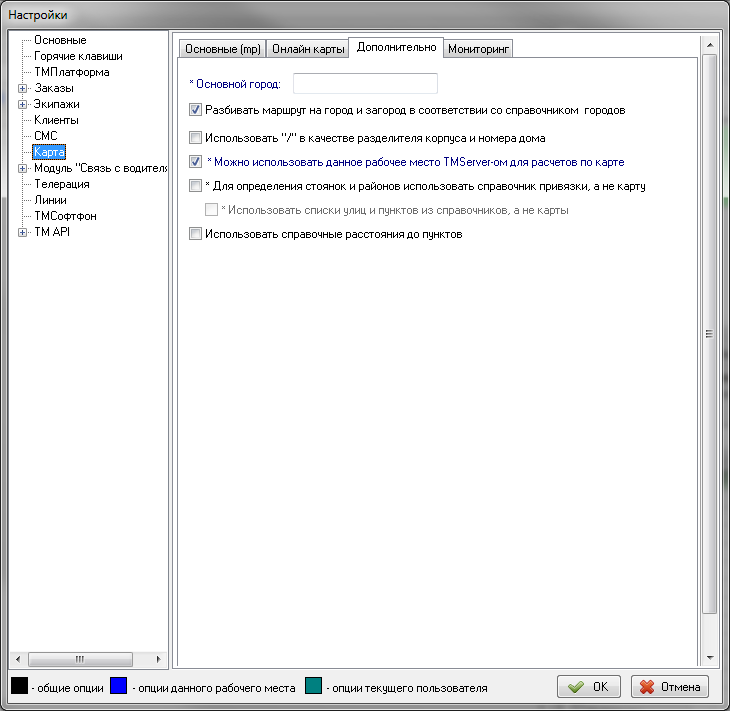Click the teal текущего пользователя swatch
730x711 pixels.
(x=313, y=686)
